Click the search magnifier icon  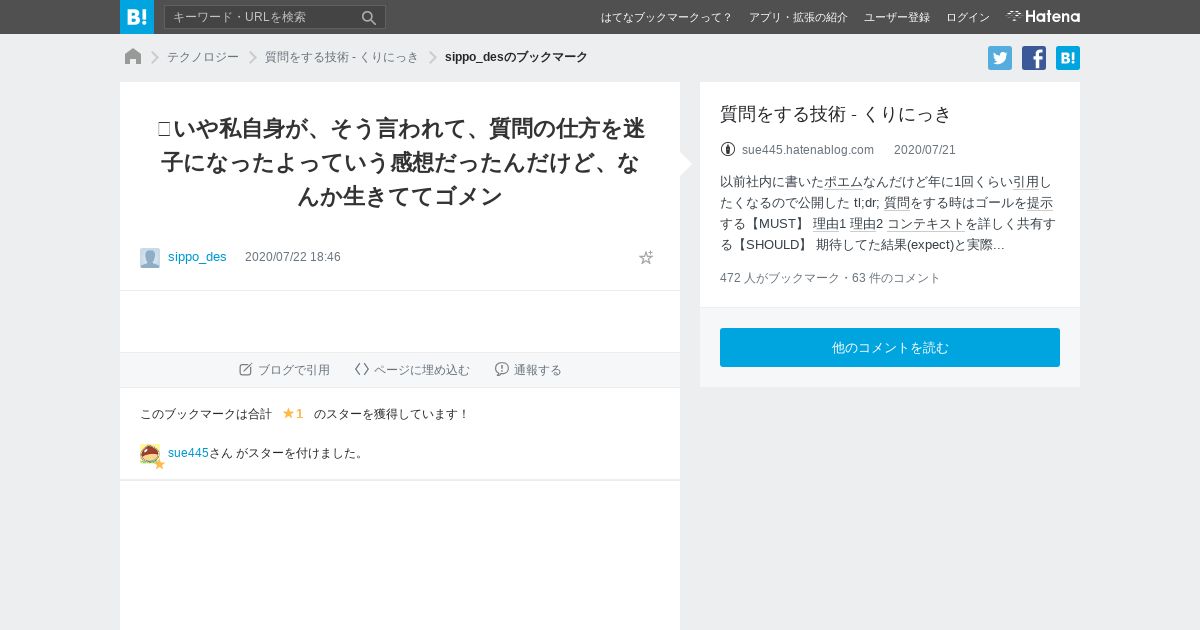(369, 17)
